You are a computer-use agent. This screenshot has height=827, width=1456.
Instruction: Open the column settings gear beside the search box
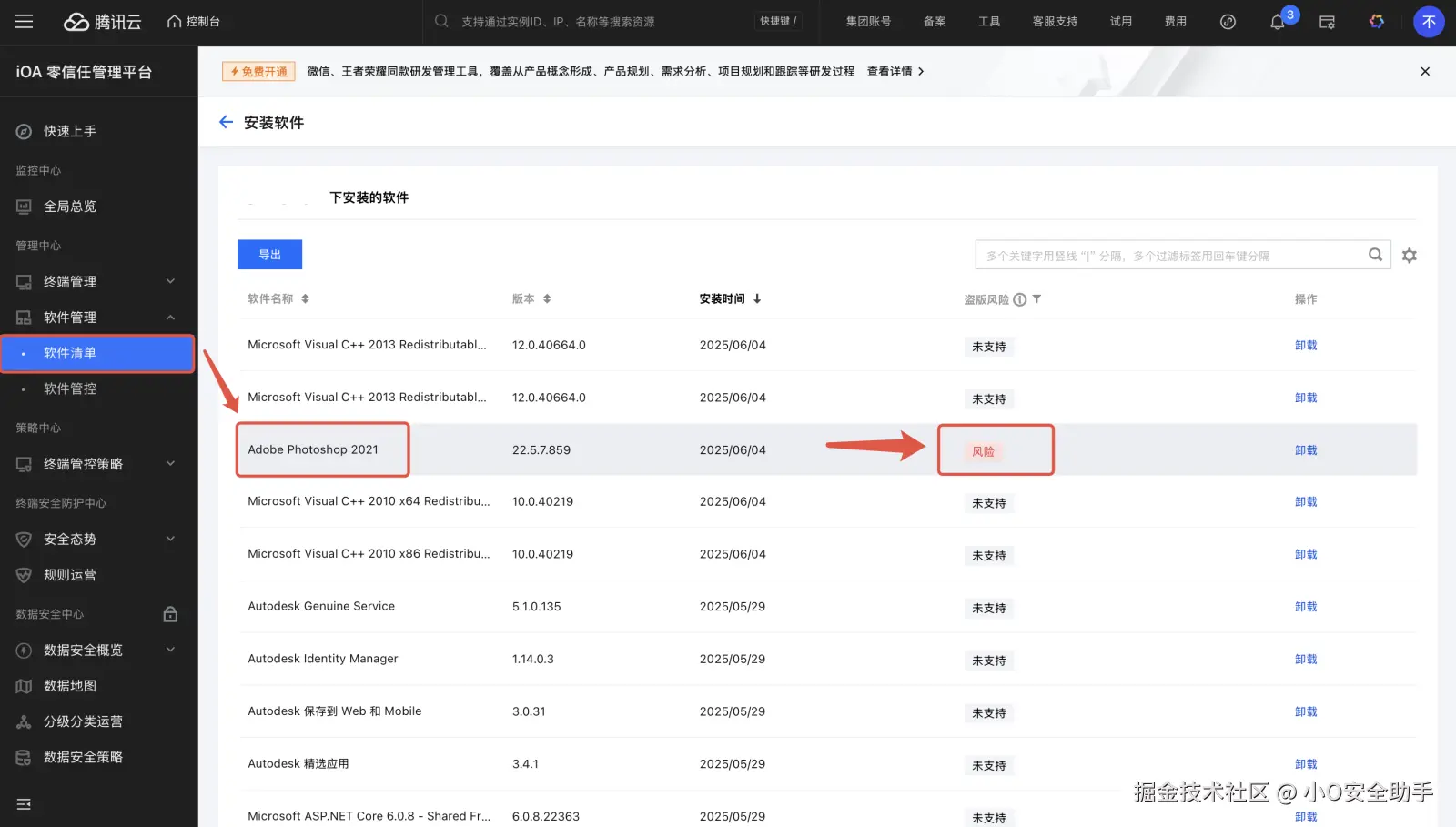click(x=1409, y=256)
